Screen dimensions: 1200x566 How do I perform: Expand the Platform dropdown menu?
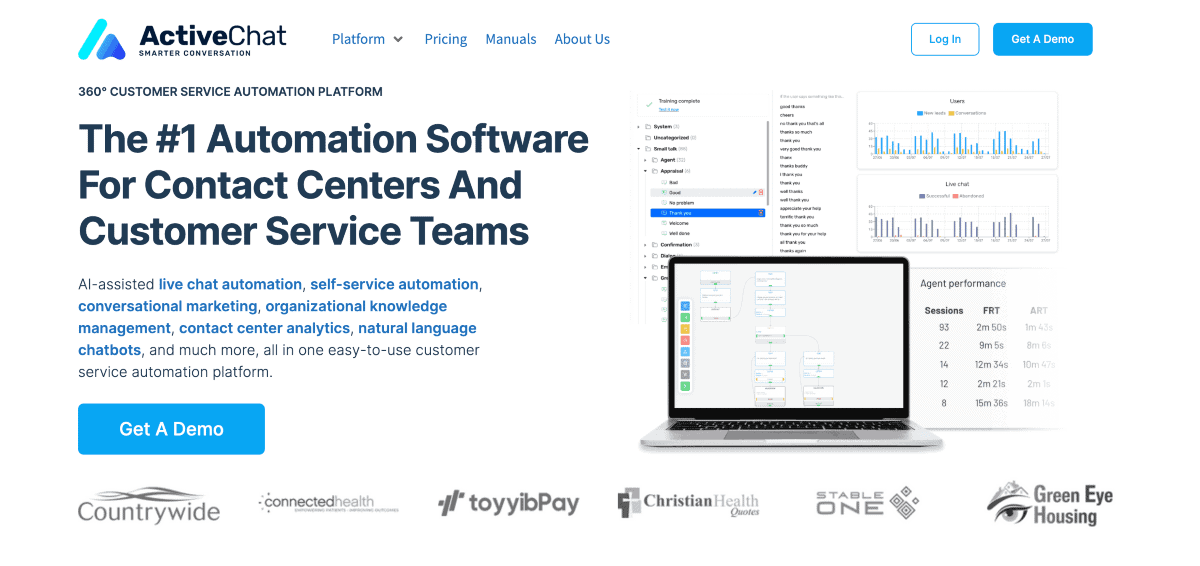pos(367,39)
